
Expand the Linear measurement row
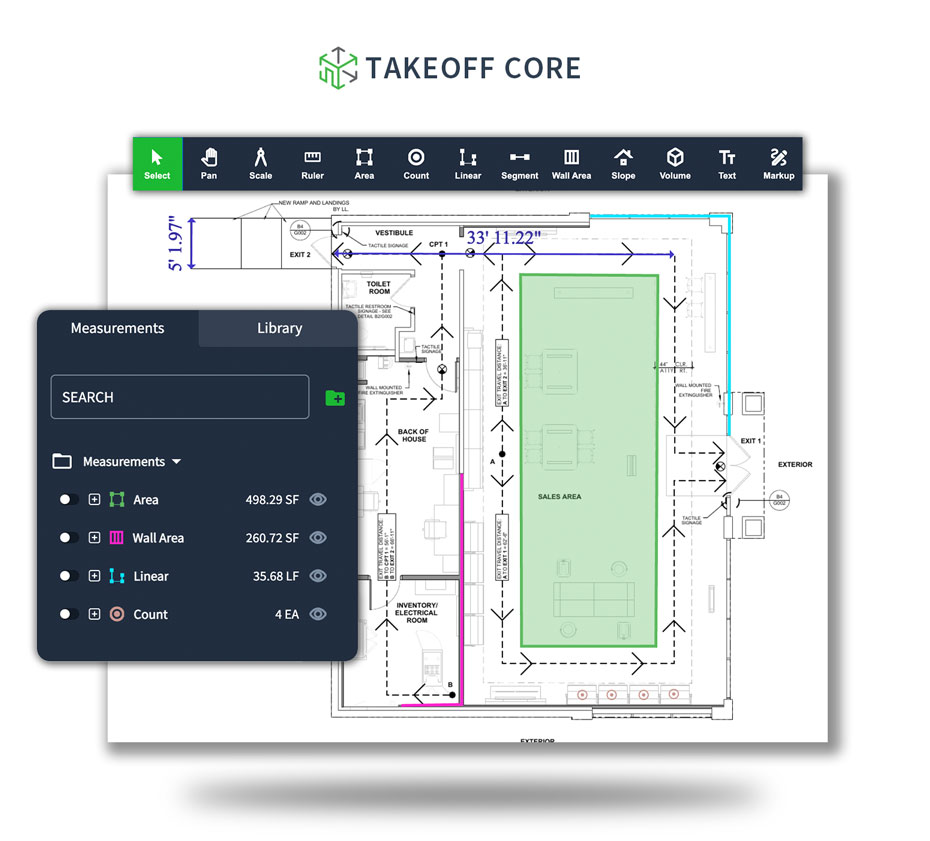click(94, 576)
